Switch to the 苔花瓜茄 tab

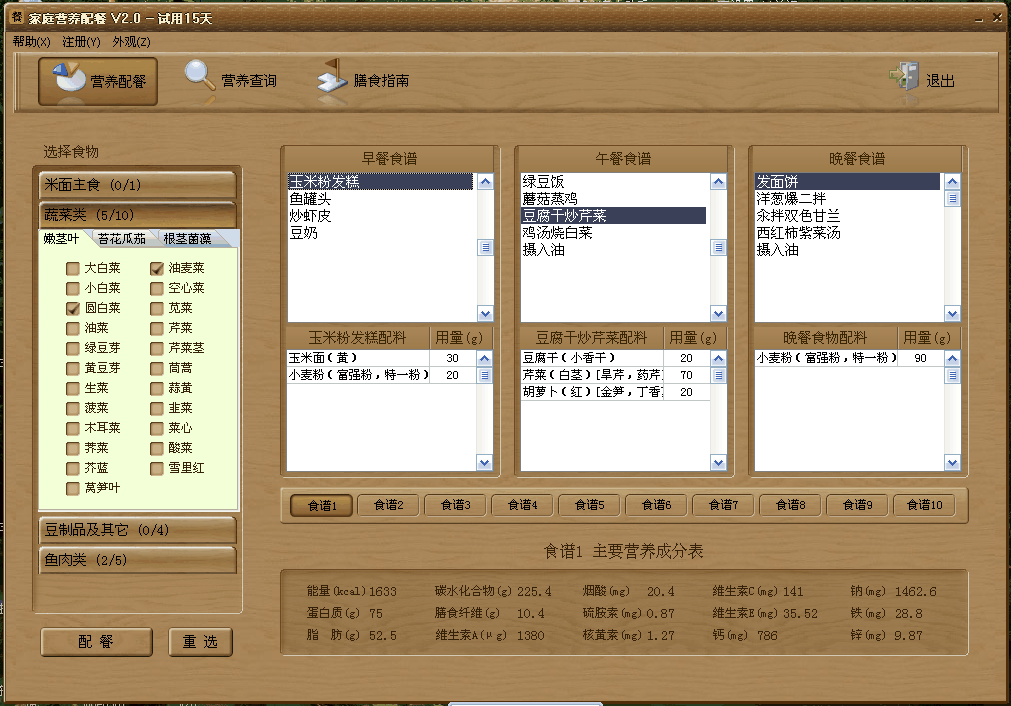pos(122,239)
